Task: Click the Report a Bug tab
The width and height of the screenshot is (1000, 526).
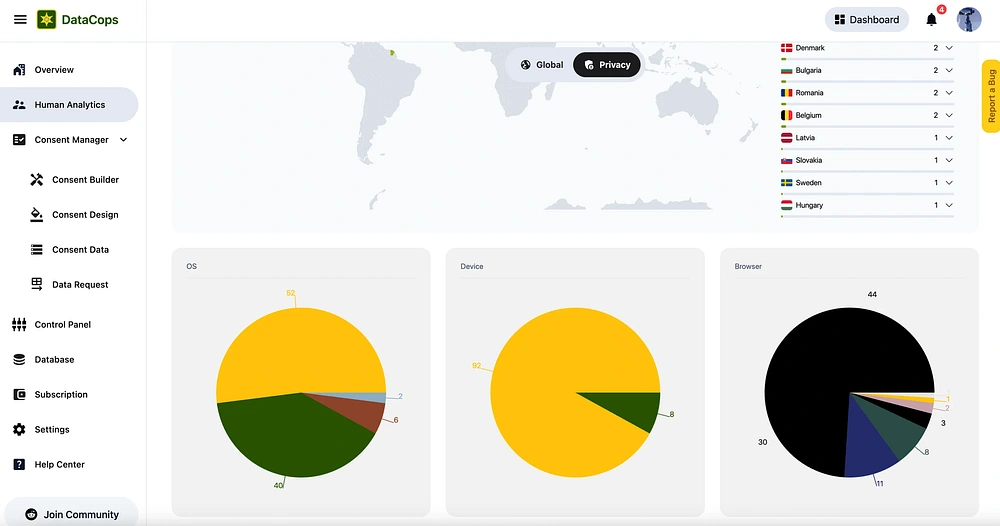Action: pos(991,96)
